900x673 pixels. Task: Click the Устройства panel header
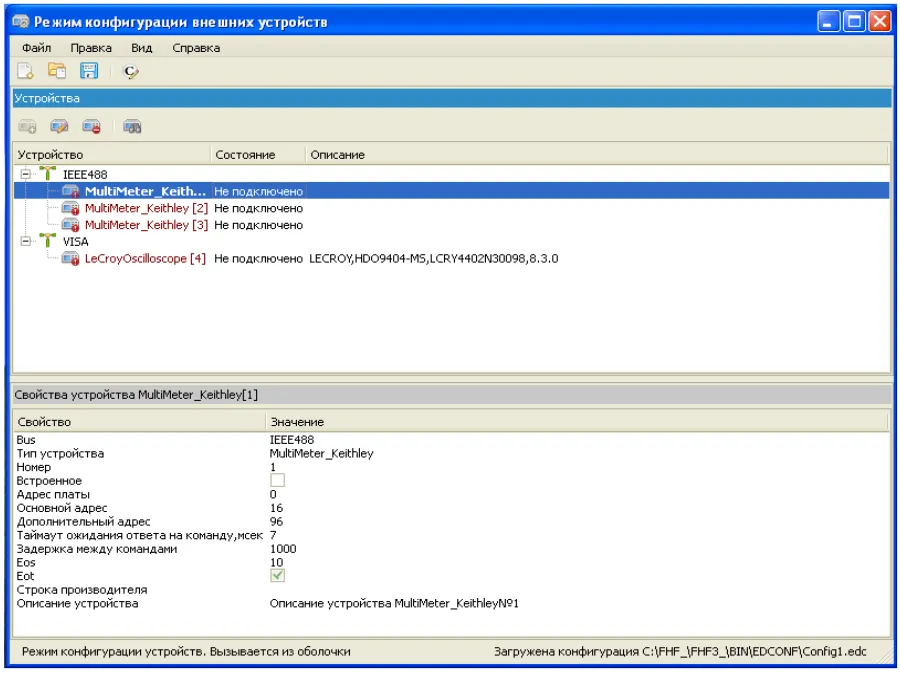(x=452, y=98)
